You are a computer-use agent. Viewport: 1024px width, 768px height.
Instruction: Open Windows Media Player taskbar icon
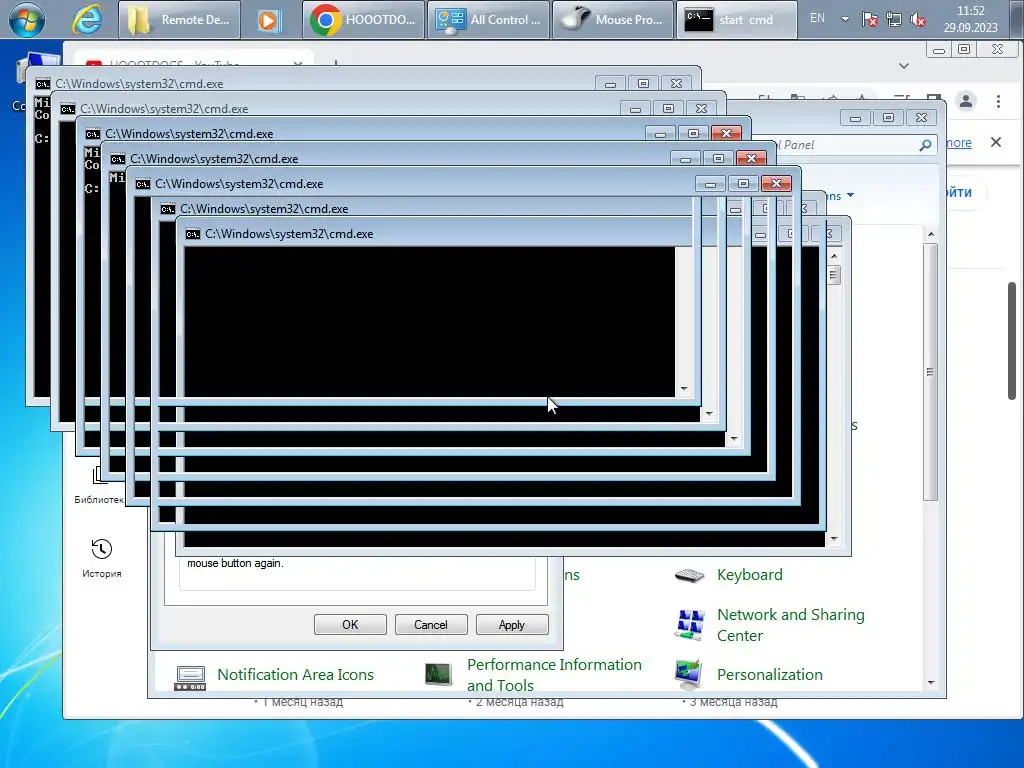[267, 20]
